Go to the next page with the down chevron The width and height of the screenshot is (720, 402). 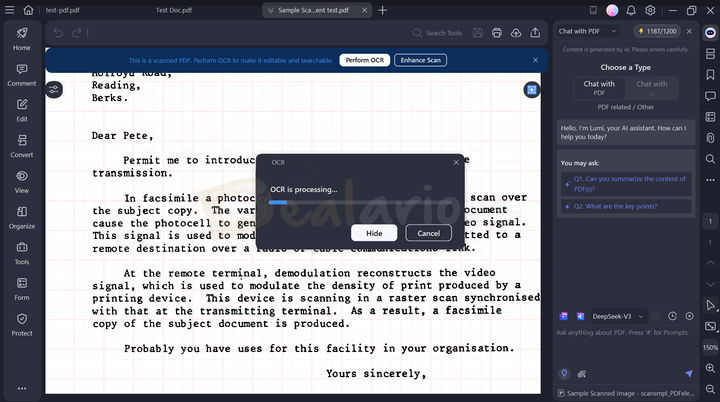(x=710, y=284)
